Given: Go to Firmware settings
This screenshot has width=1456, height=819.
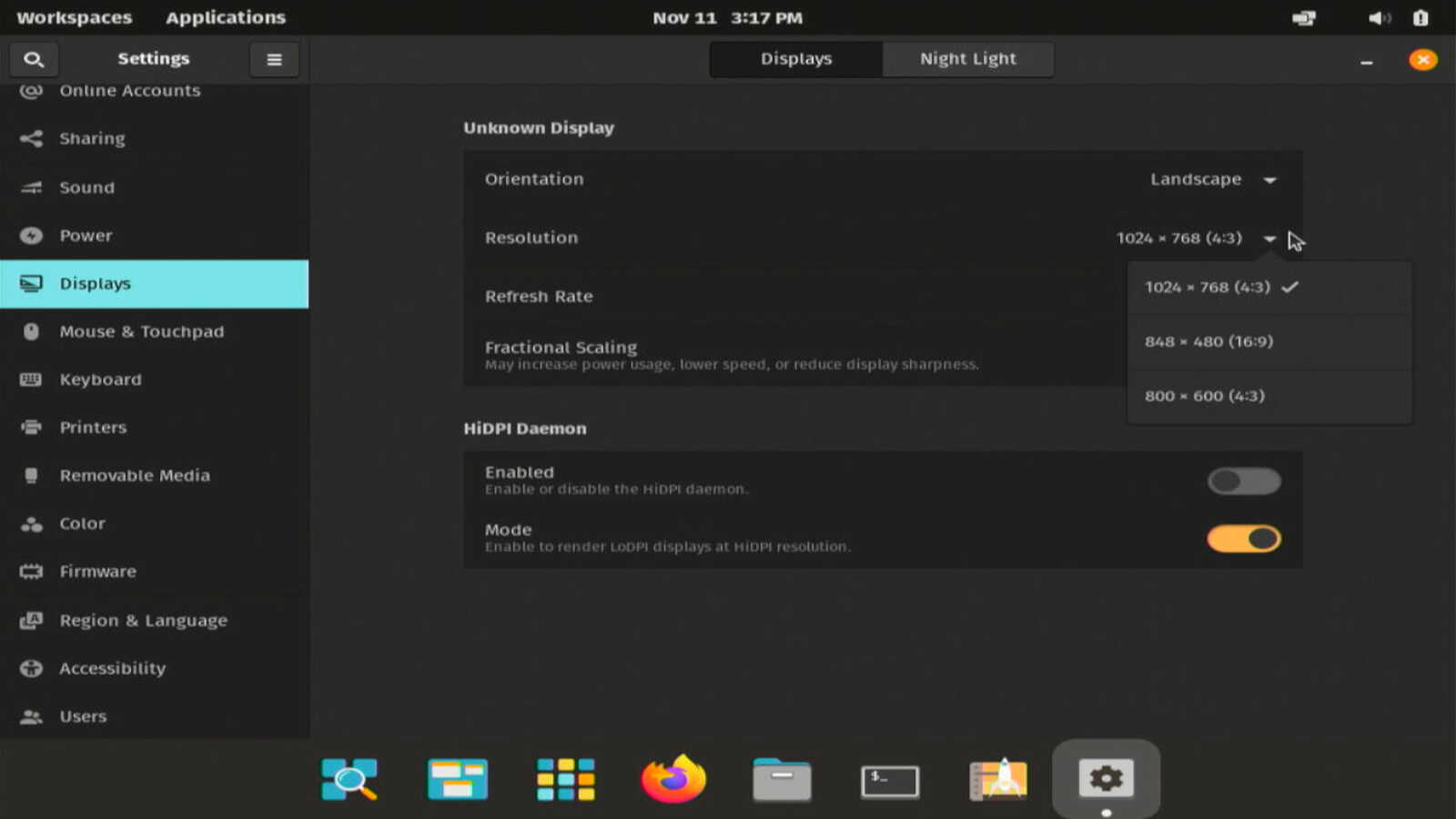Looking at the screenshot, I should coord(155,571).
